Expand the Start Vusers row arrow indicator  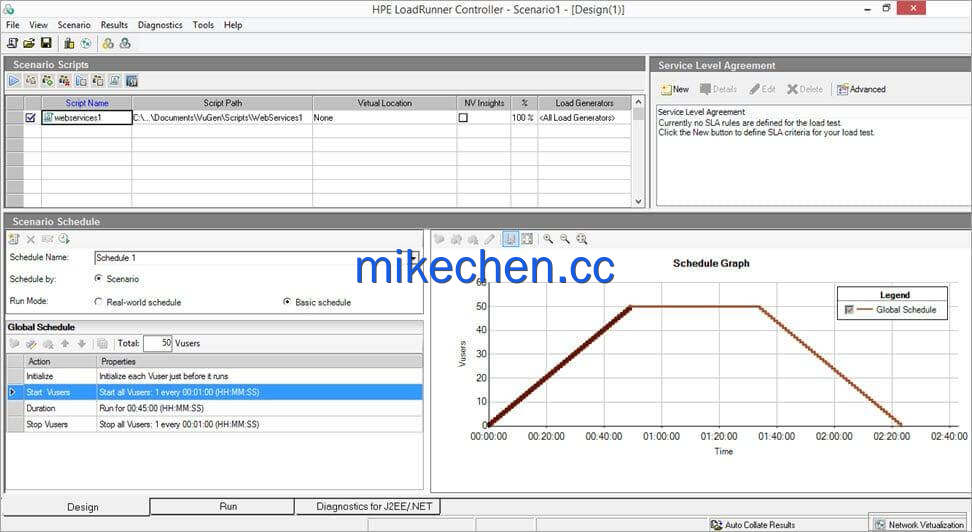point(12,392)
